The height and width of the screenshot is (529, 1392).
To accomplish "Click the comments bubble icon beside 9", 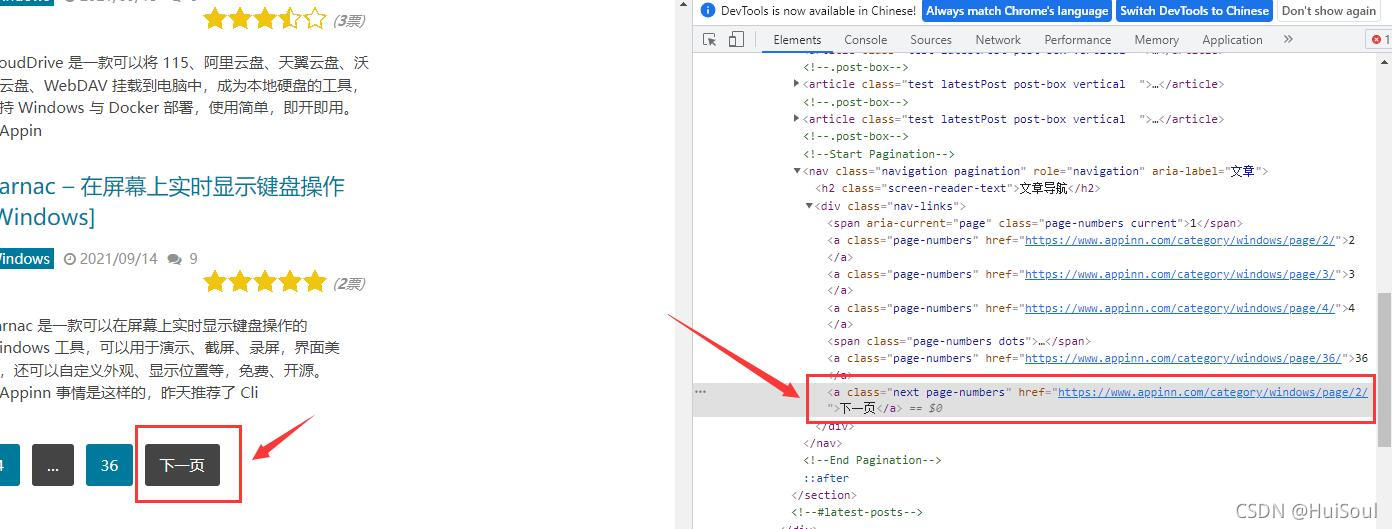I will 175,259.
